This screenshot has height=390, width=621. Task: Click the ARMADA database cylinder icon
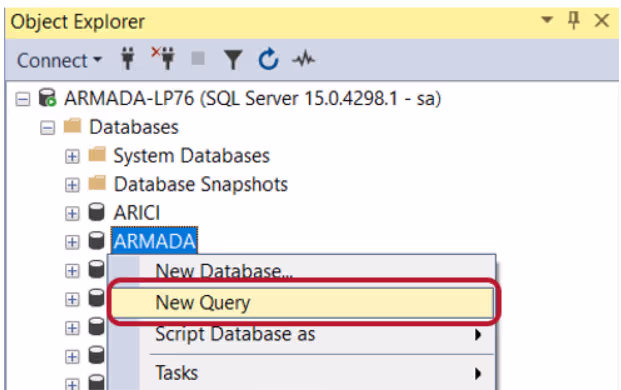(x=96, y=240)
